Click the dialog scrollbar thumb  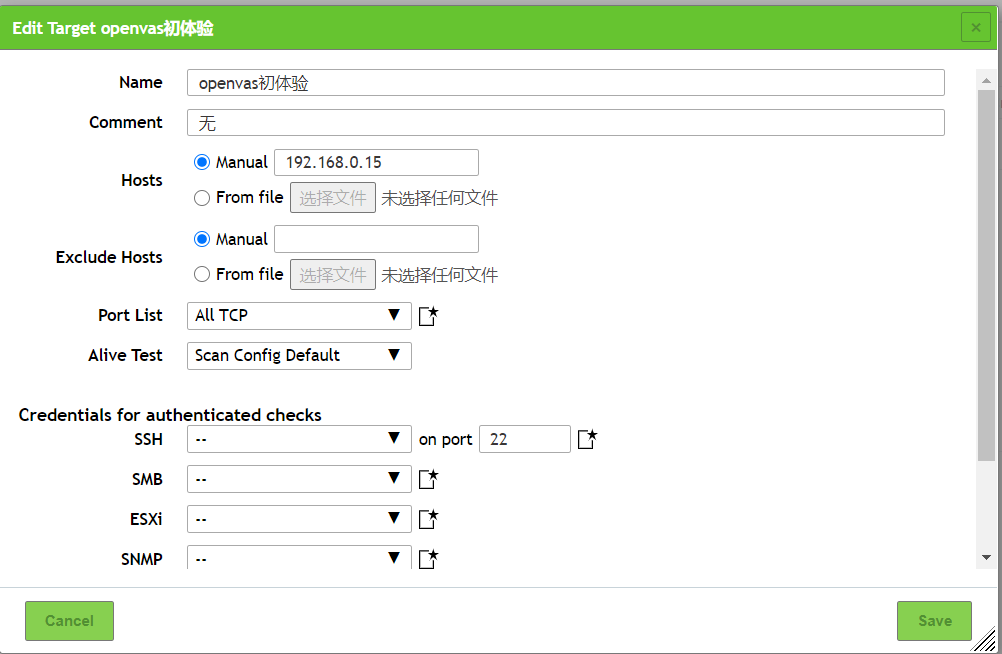986,275
